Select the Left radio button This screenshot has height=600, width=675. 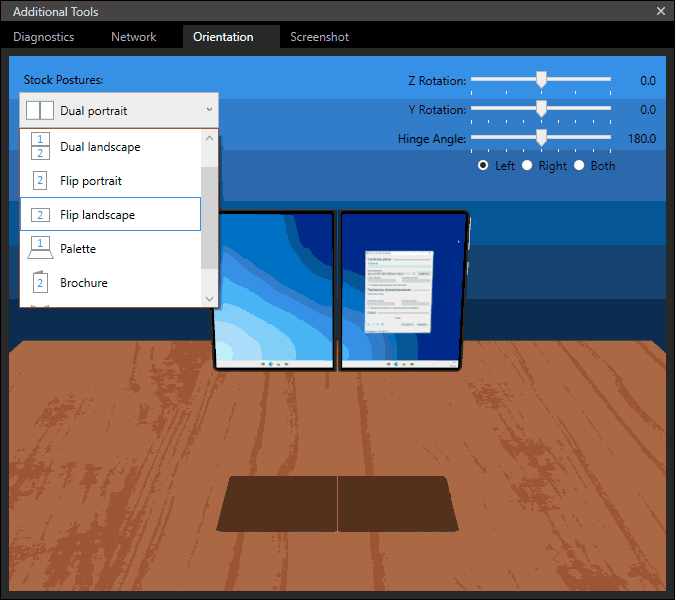pyautogui.click(x=484, y=166)
